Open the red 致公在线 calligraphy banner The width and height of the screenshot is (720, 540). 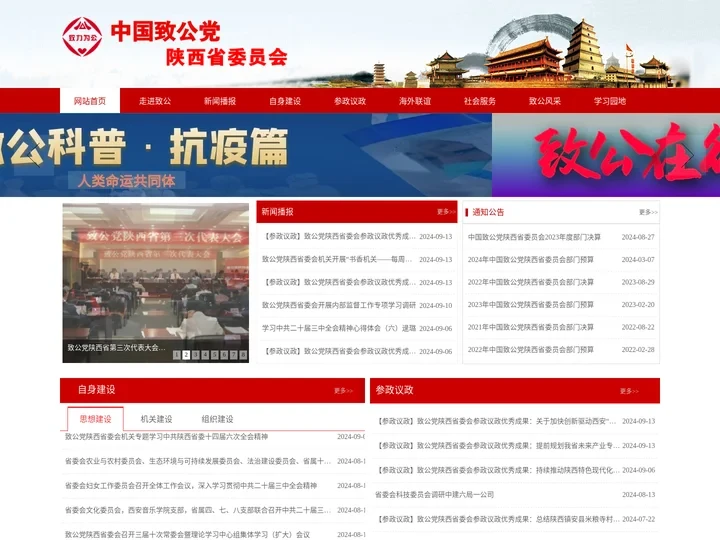pos(606,155)
